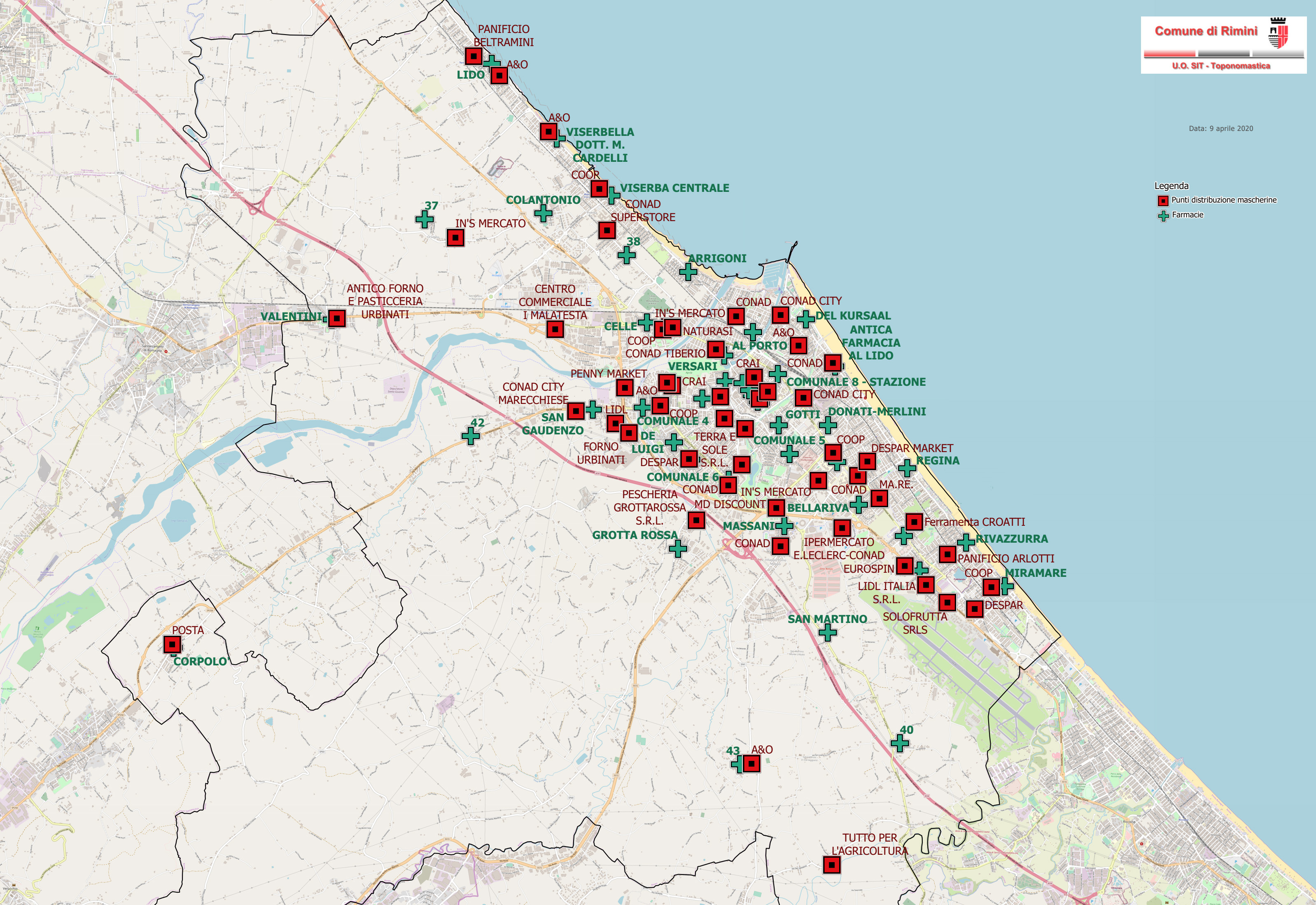Click the 'VALENTINI' pharmacy label
This screenshot has height=905, width=1316.
point(291,316)
